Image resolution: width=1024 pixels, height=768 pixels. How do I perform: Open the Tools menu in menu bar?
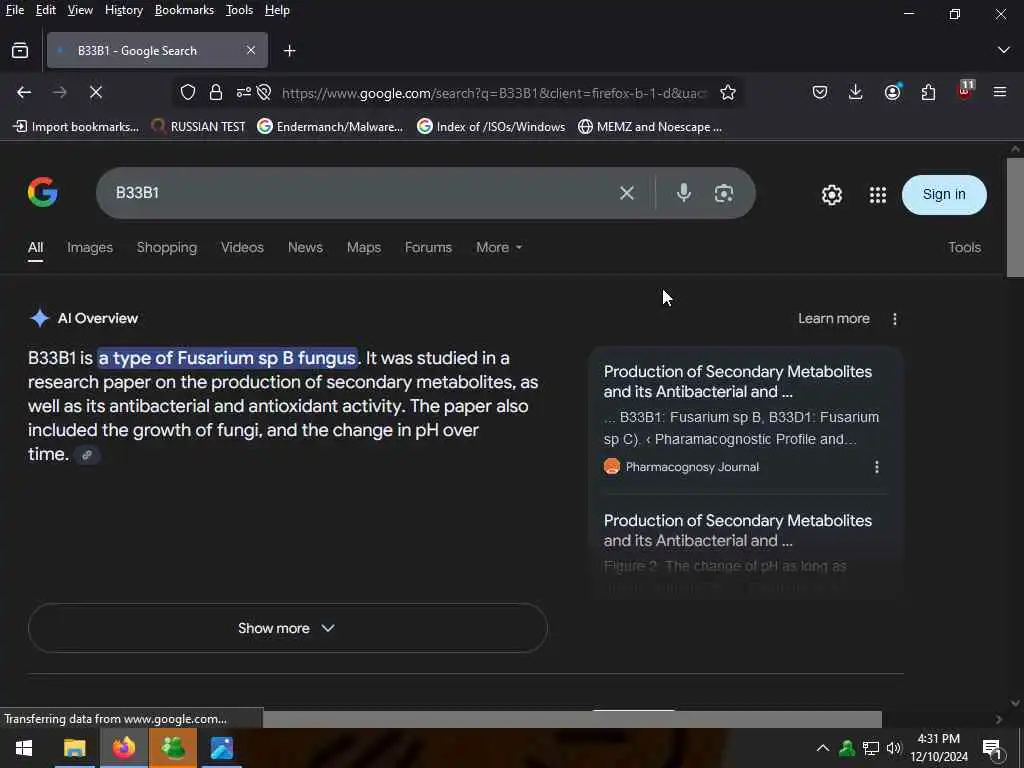coord(239,10)
